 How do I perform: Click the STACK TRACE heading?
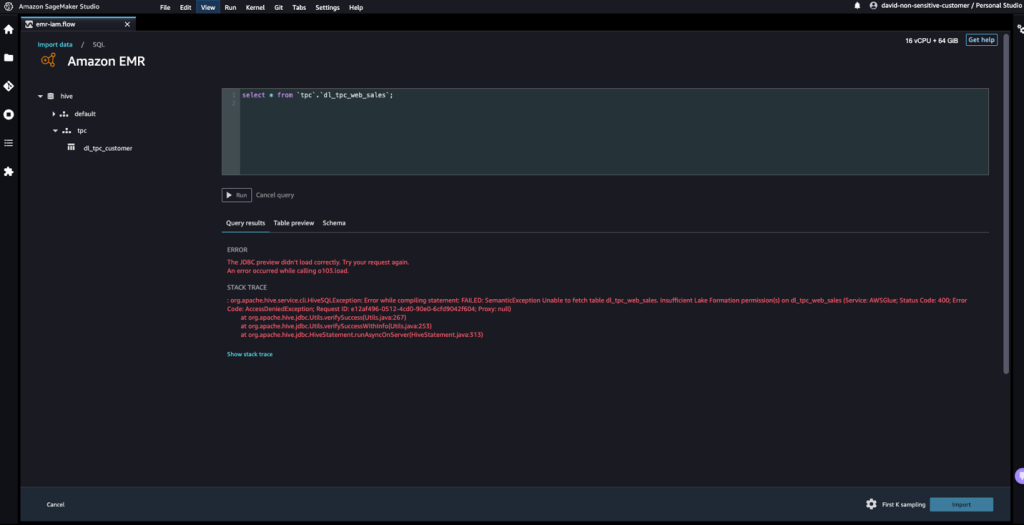point(247,287)
